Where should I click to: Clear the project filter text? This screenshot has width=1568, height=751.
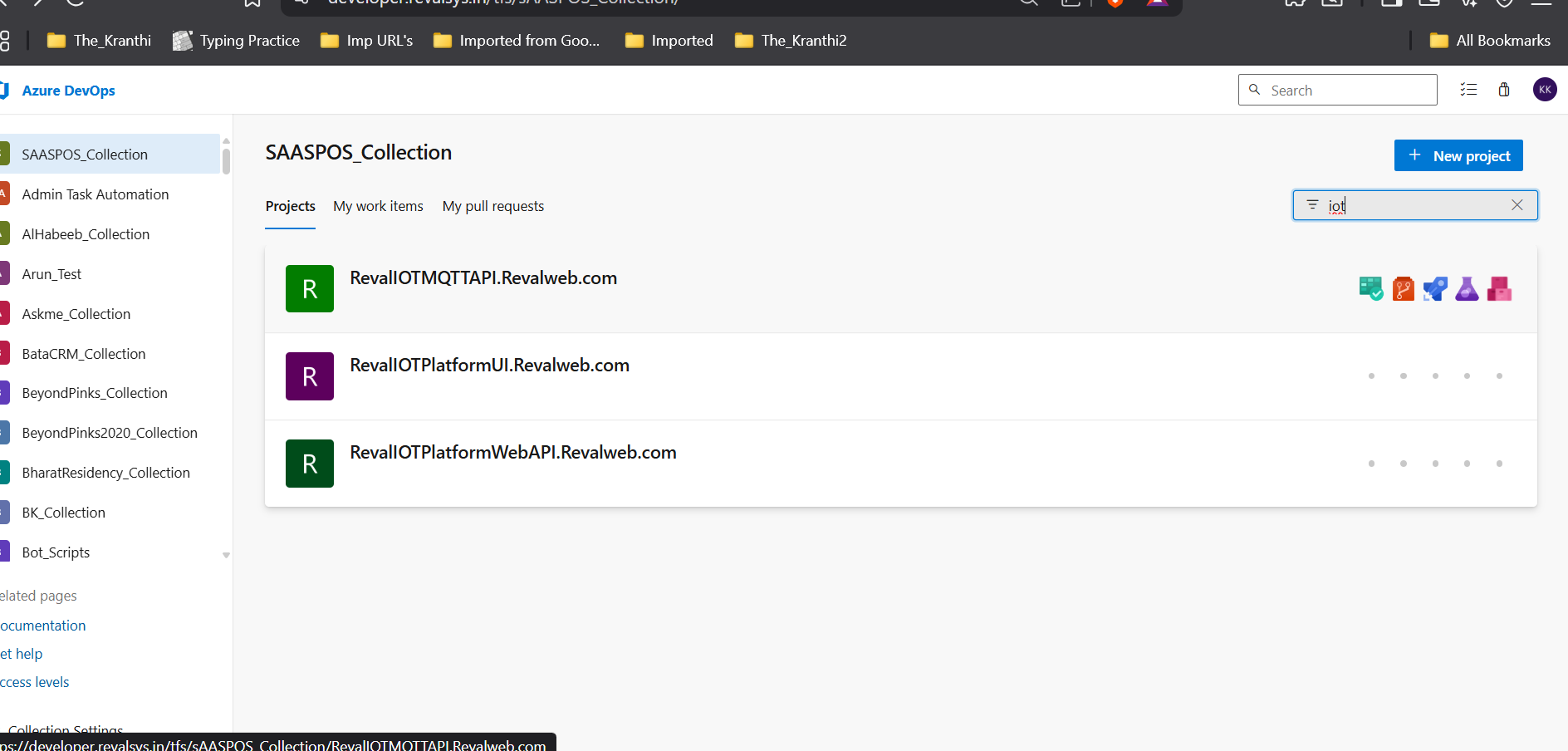(1517, 205)
